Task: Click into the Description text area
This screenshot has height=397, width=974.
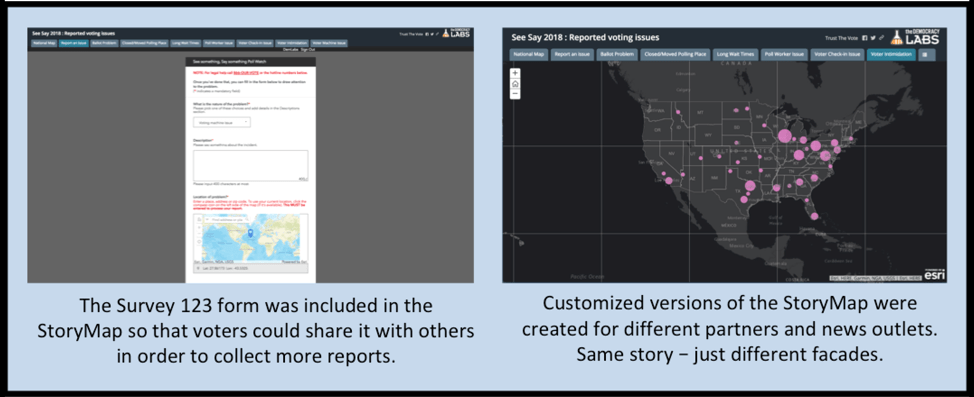Action: point(250,165)
